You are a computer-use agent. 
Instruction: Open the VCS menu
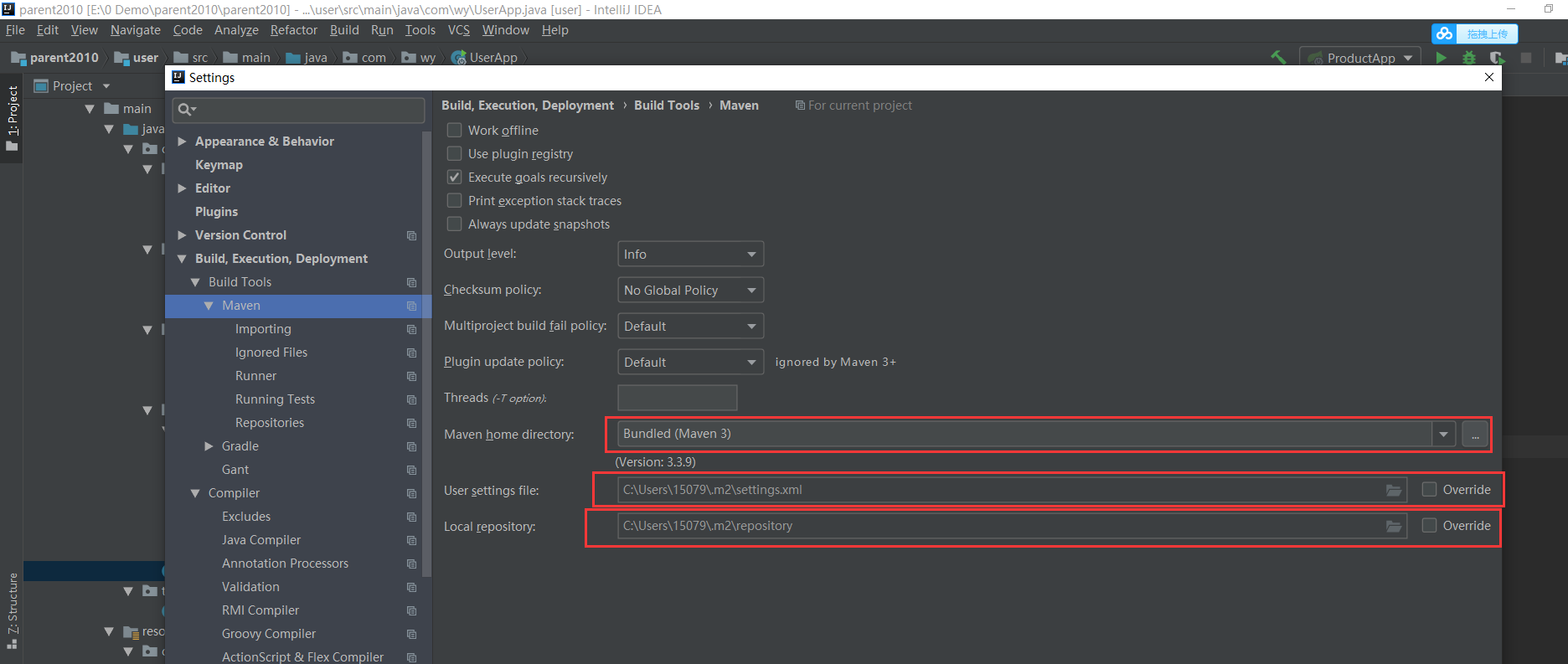coord(459,30)
